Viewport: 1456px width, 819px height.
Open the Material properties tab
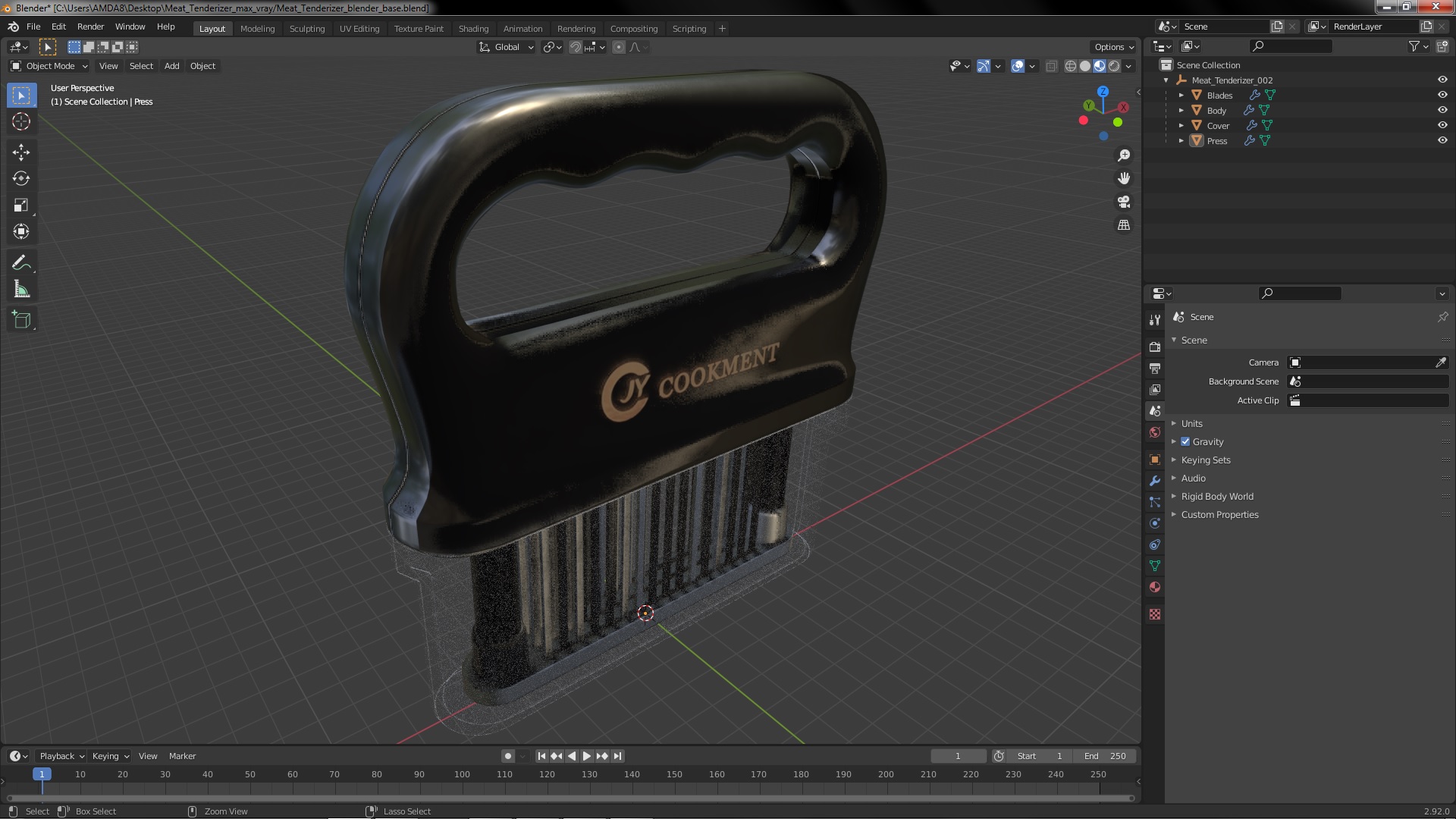pos(1155,587)
